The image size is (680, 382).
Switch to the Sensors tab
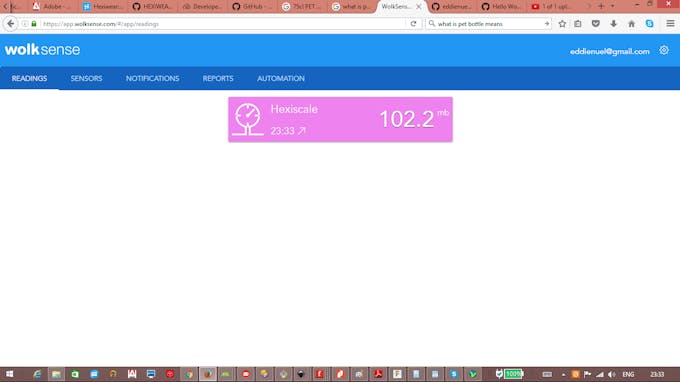86,78
